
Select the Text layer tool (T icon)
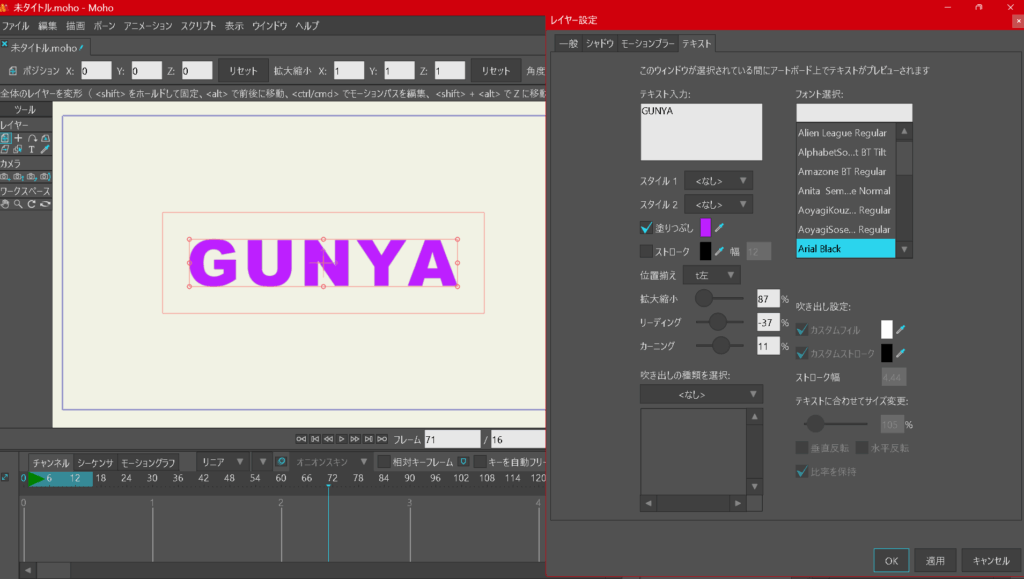click(x=31, y=149)
